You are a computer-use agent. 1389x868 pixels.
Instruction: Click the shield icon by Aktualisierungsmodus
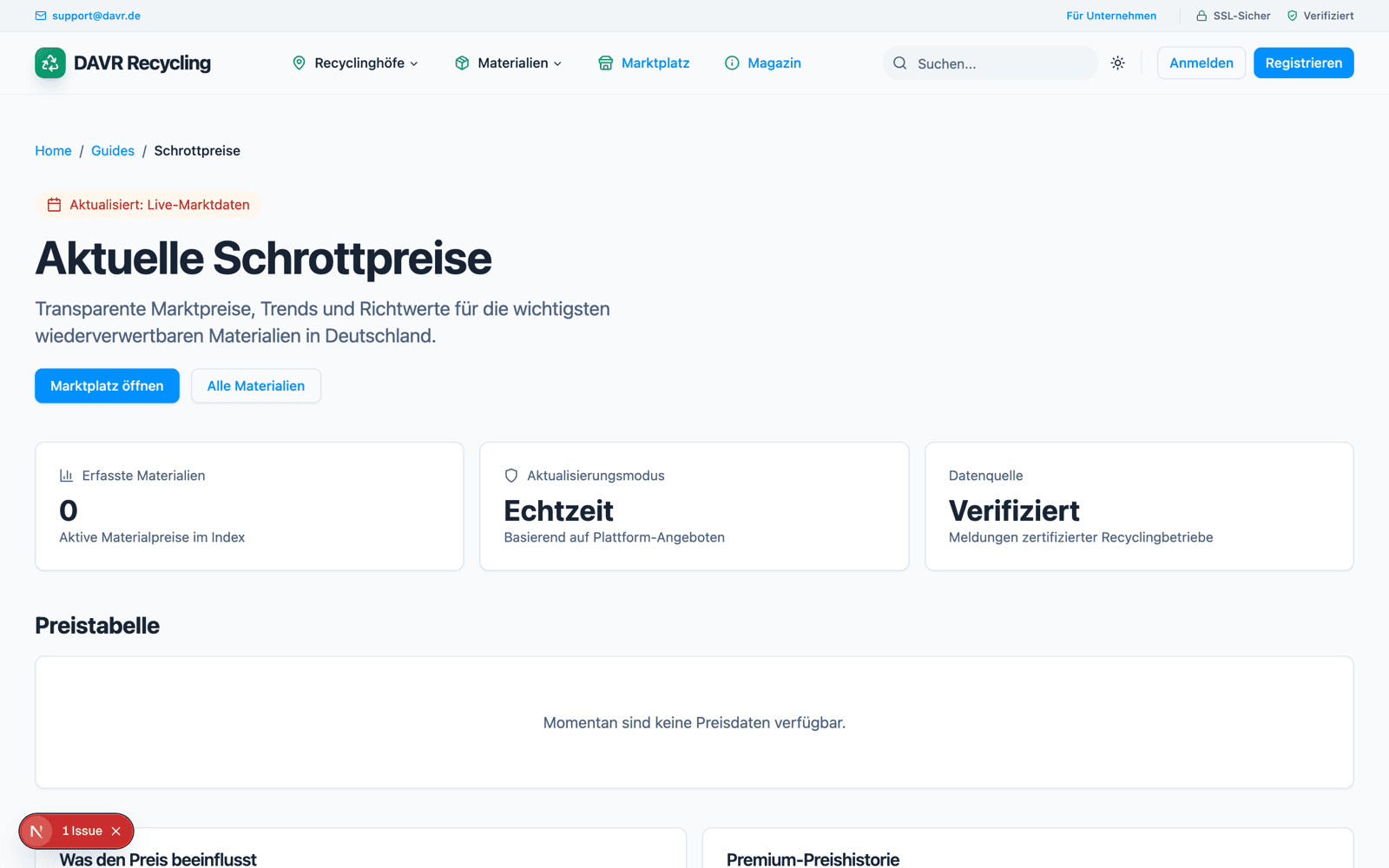click(x=511, y=476)
